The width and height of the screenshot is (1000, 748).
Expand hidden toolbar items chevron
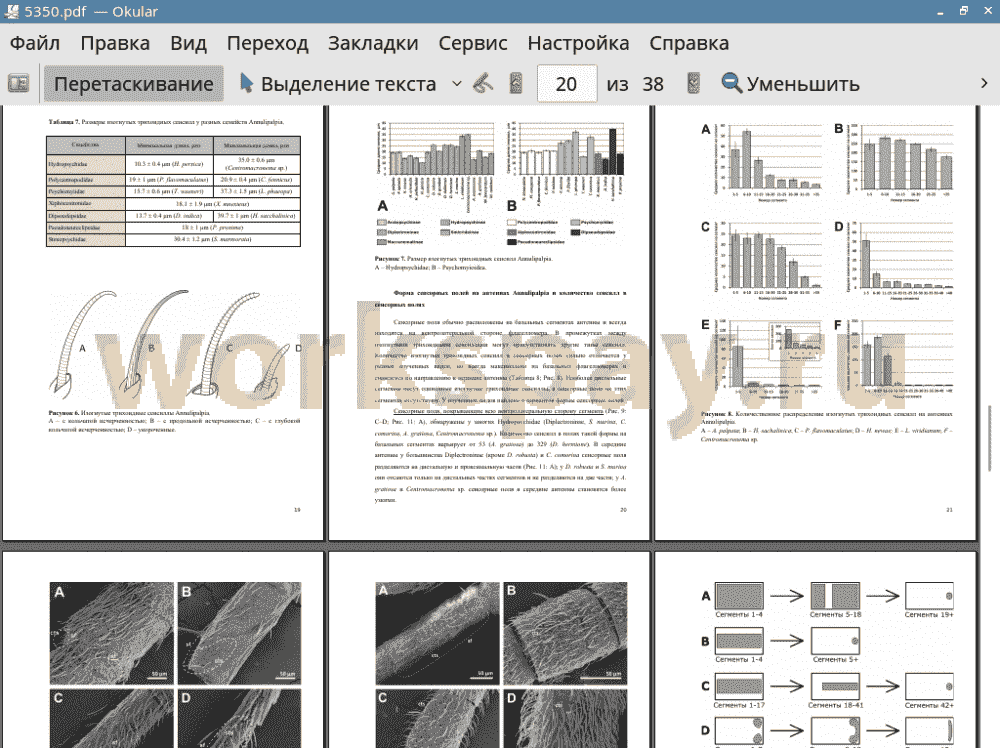coord(984,84)
